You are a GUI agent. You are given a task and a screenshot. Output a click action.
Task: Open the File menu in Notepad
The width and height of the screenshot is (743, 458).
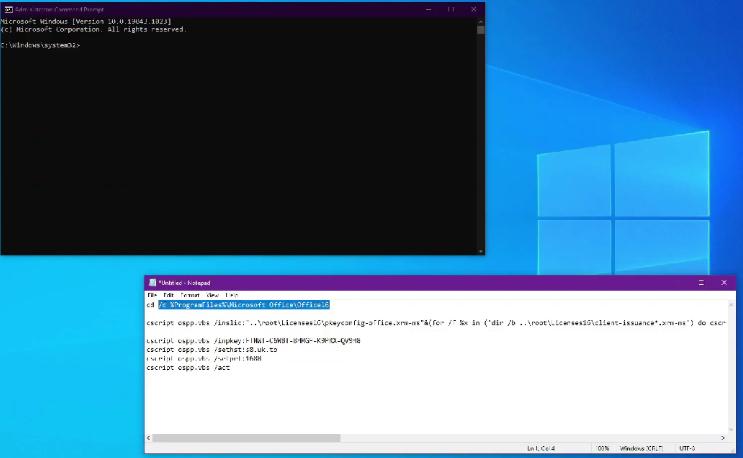pos(152,295)
